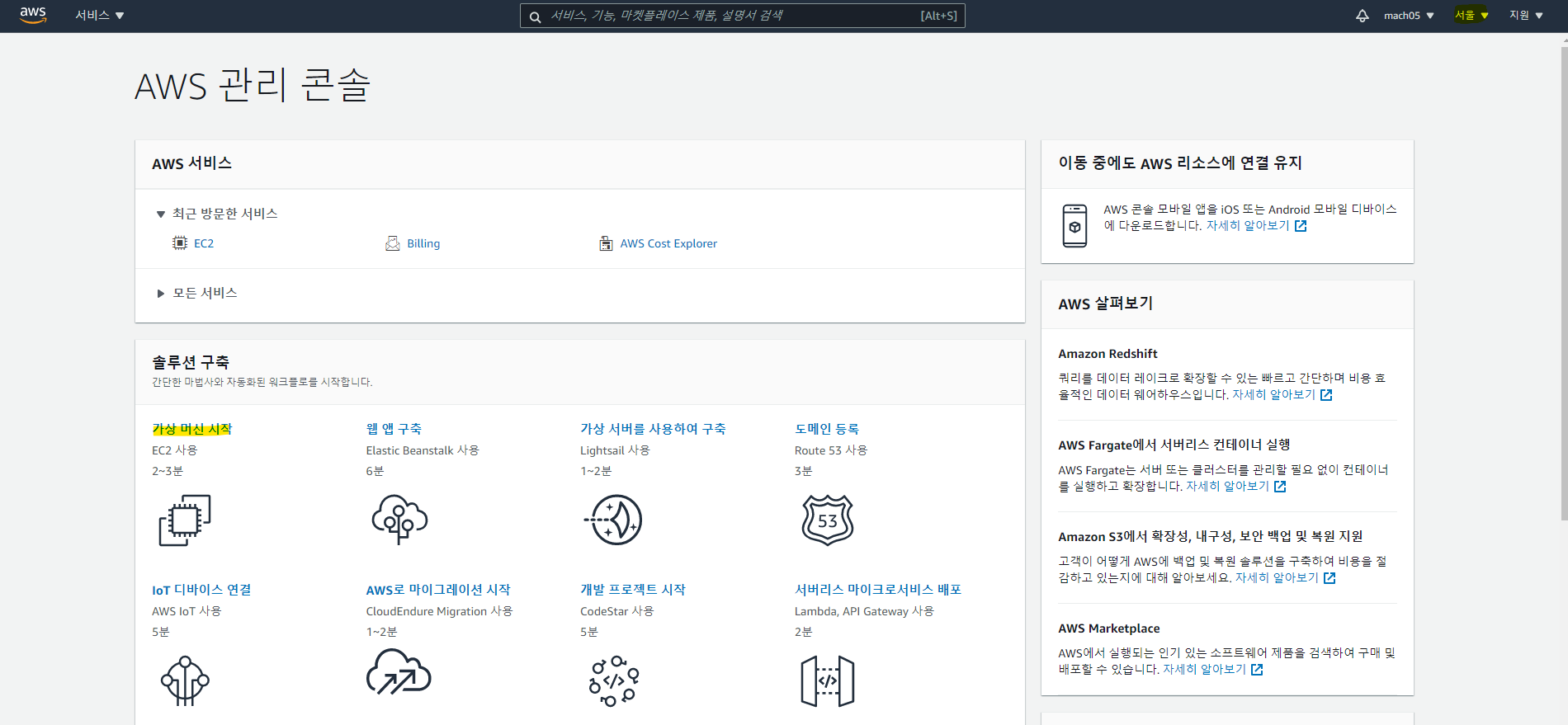The width and height of the screenshot is (1568, 725).
Task: Open the 개발 프로젝트 시작 link
Action: 633,590
